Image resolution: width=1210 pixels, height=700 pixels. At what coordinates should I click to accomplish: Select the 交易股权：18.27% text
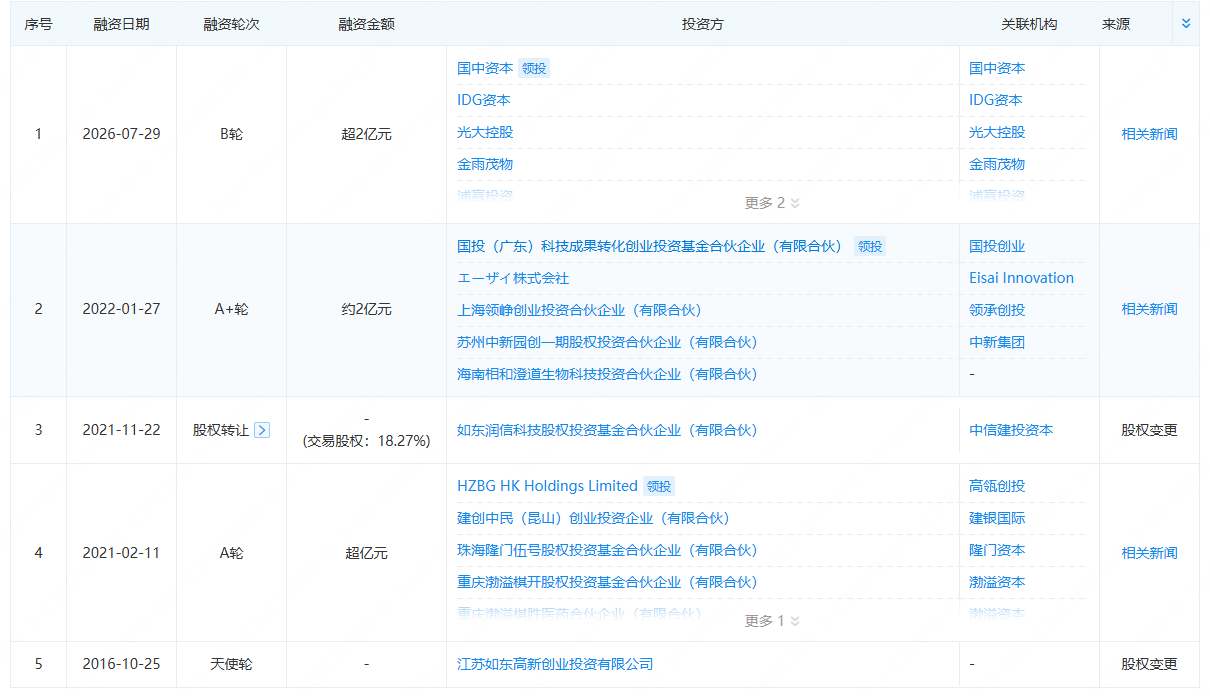pyautogui.click(x=366, y=440)
